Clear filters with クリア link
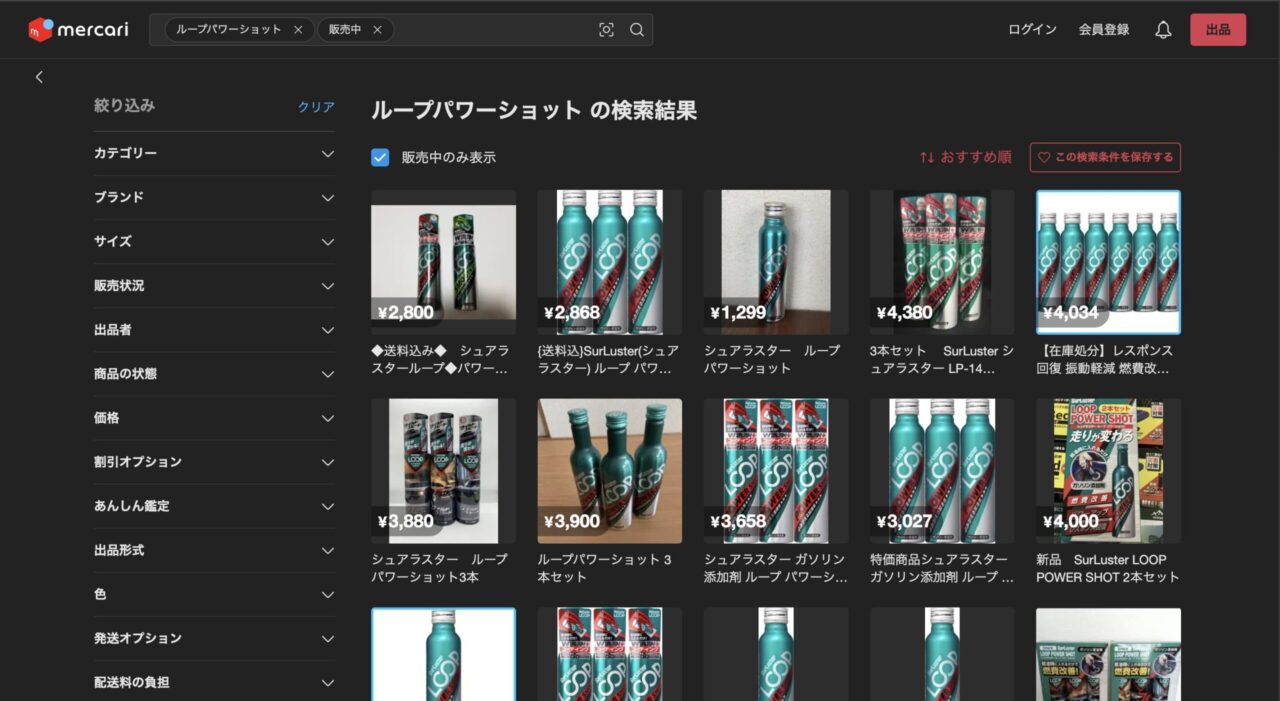This screenshot has width=1280, height=701. [316, 107]
